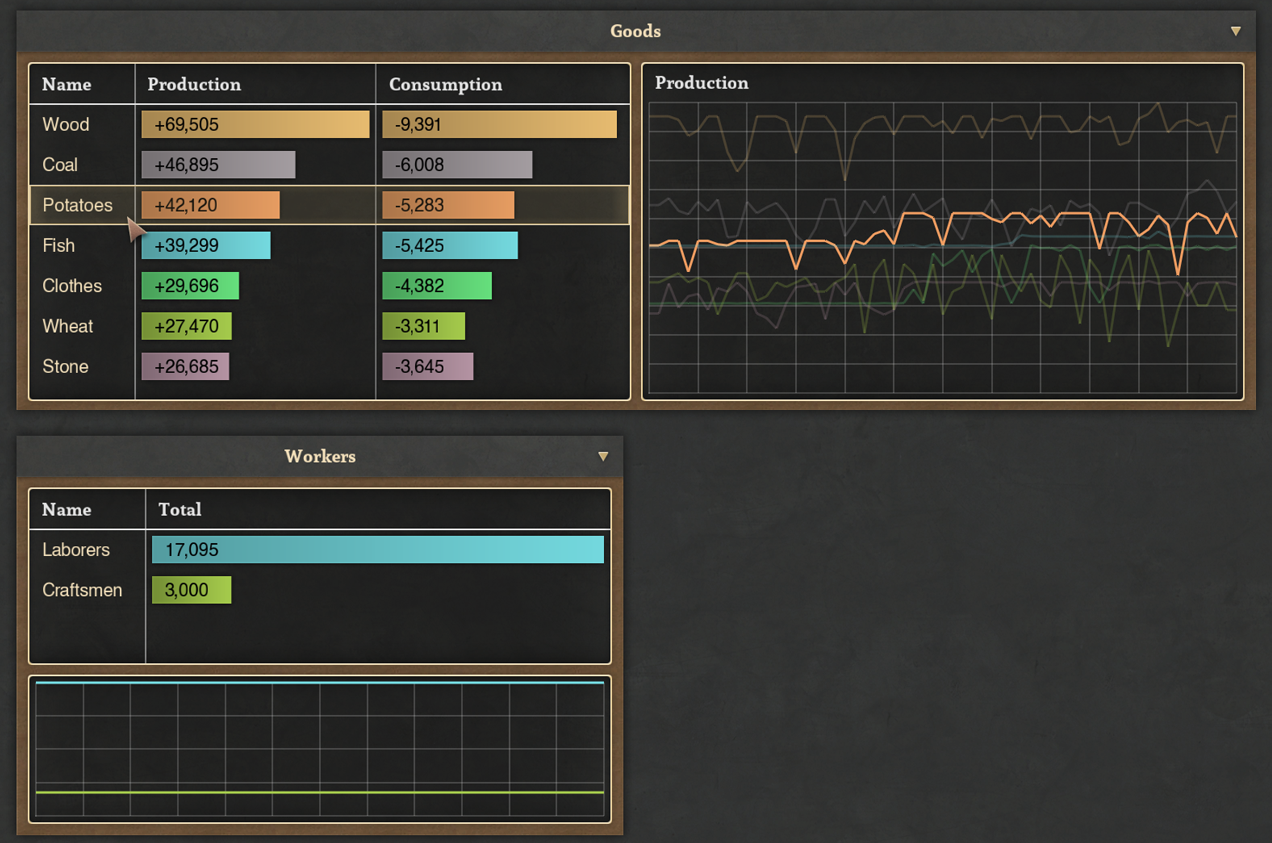Pick the Stone goods row
1272x843 pixels.
pyautogui.click(x=66, y=367)
